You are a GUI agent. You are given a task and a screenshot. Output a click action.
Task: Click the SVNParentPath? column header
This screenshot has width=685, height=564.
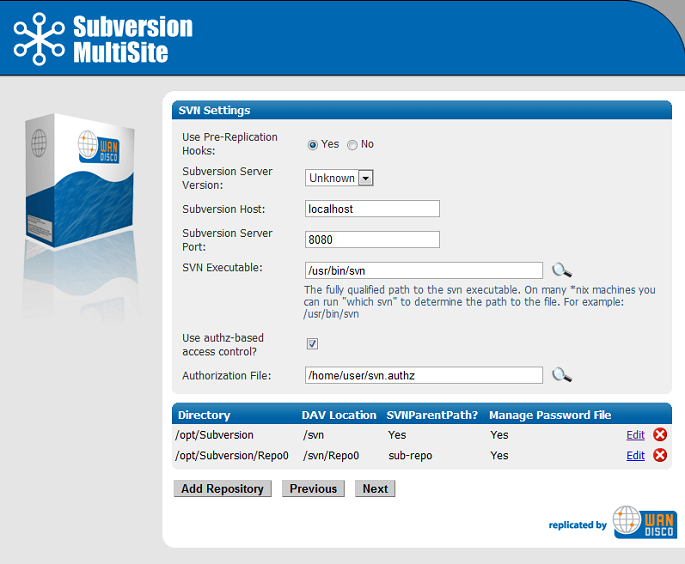(432, 415)
